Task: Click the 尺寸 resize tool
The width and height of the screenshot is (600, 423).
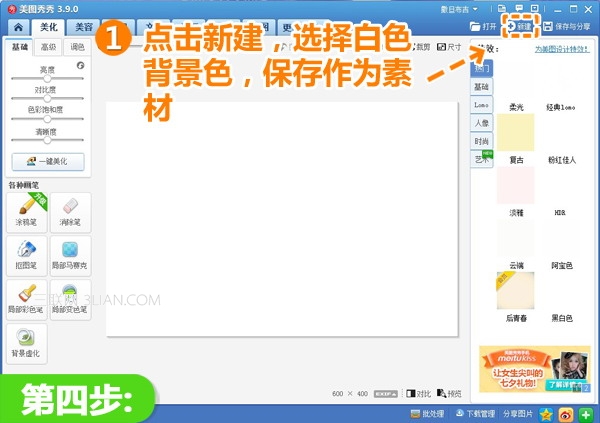Action: click(x=449, y=47)
